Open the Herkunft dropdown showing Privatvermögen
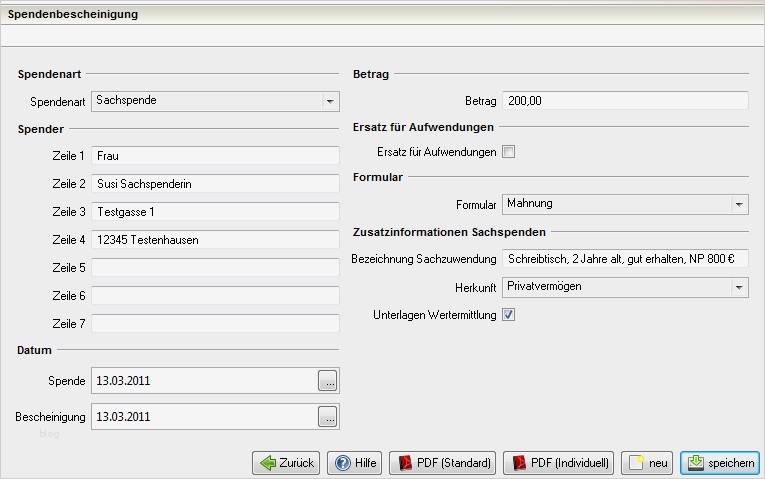 625,287
